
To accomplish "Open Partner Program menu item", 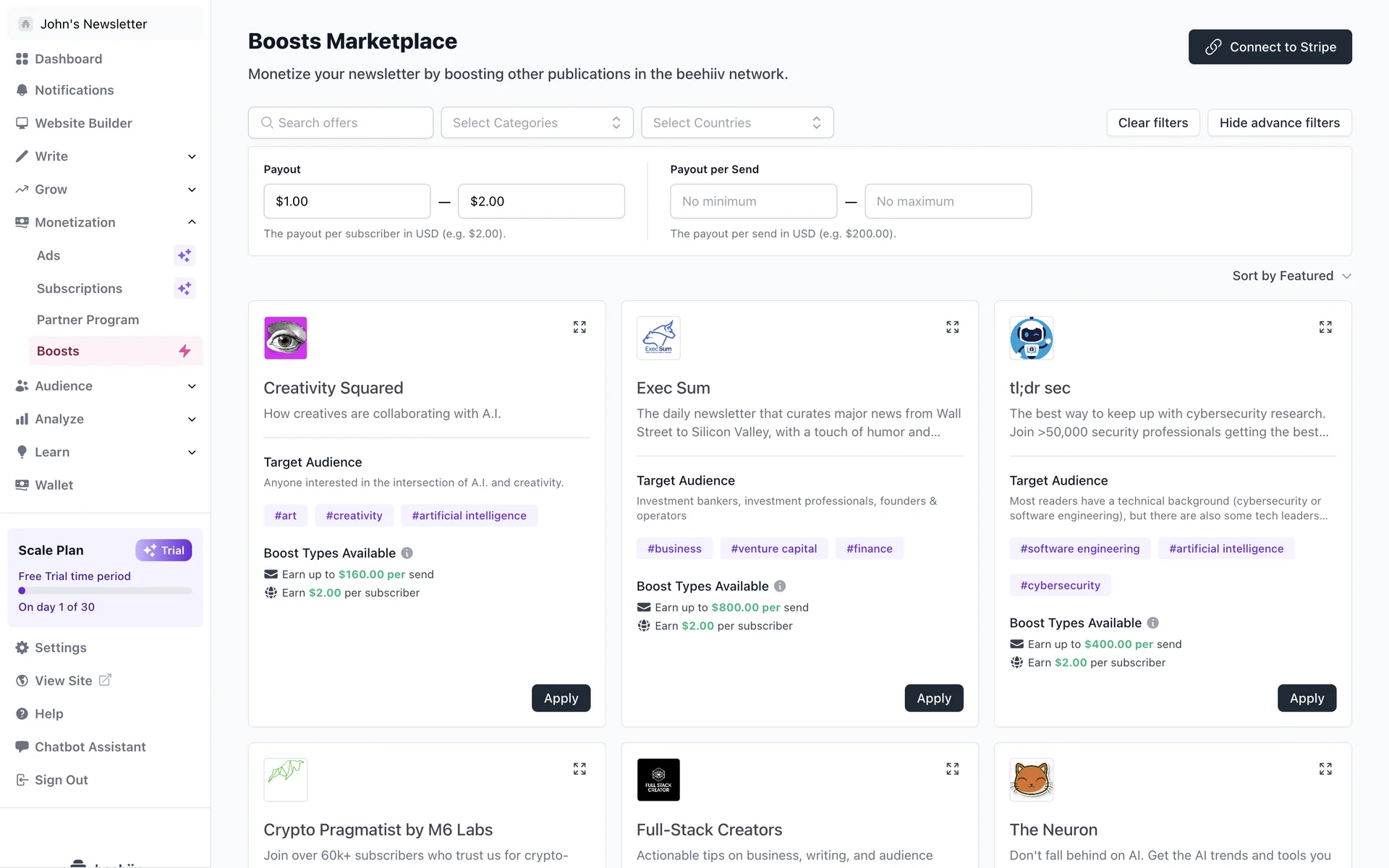I will tap(88, 320).
